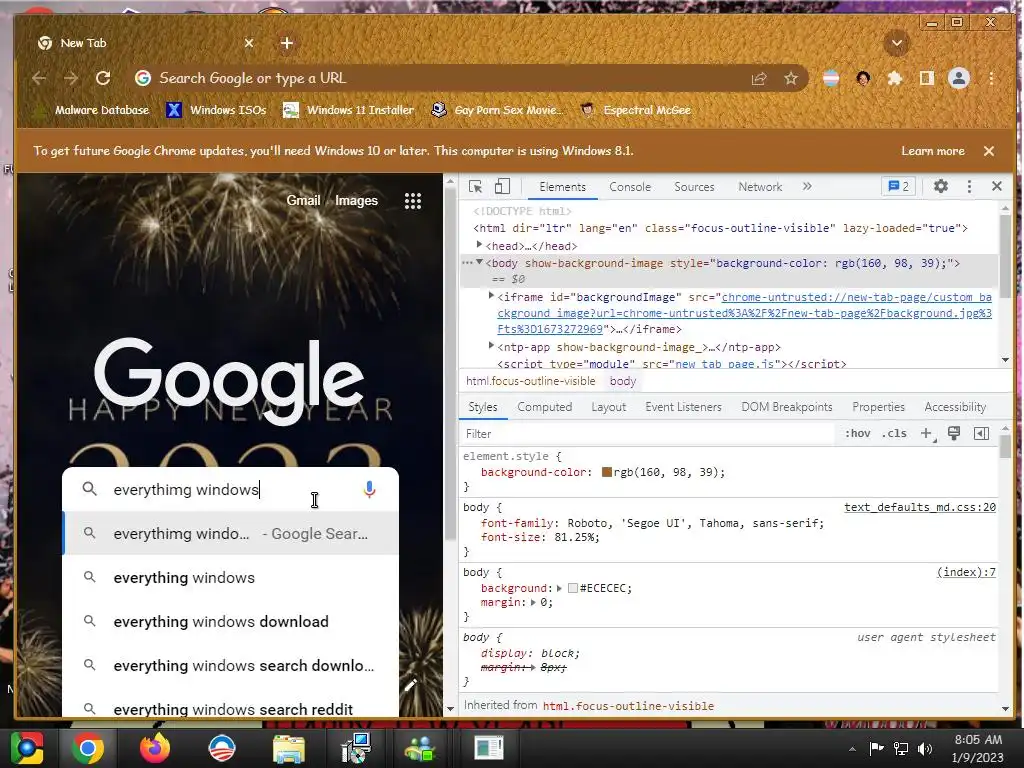The width and height of the screenshot is (1024, 768).
Task: Click Learn more in the update infobar
Action: 933,151
